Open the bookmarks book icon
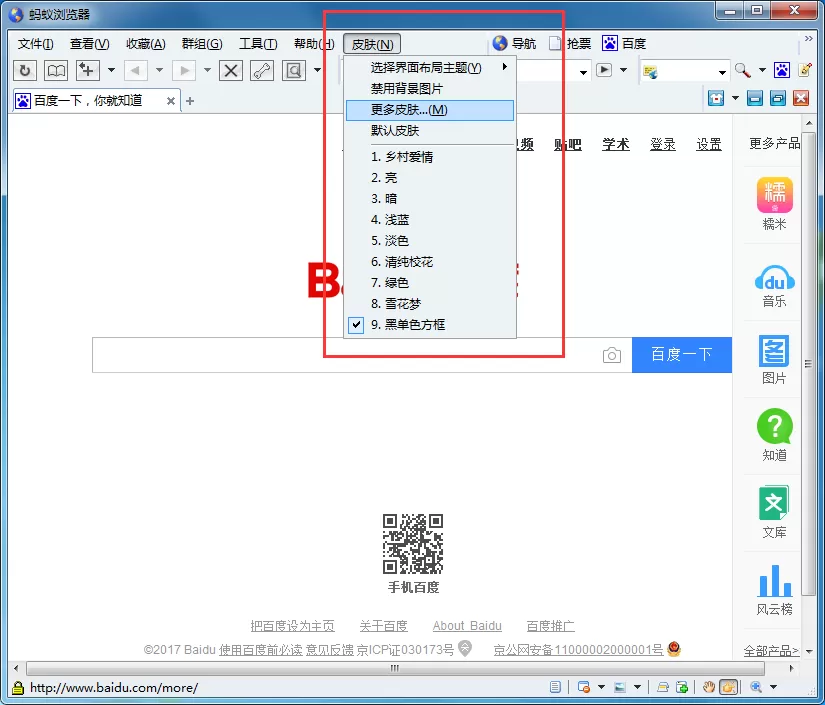Viewport: 825px width, 705px height. pos(56,70)
